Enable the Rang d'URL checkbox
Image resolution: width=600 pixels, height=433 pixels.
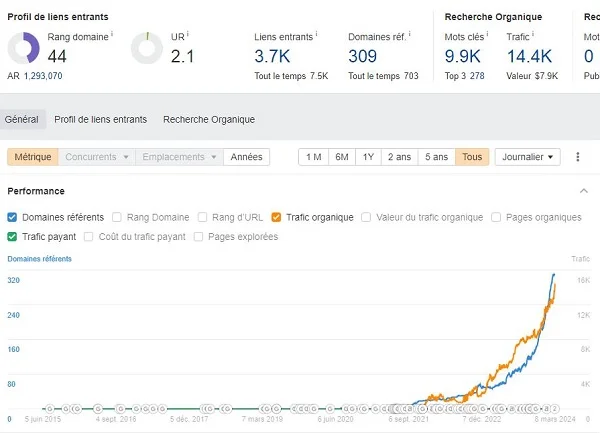pyautogui.click(x=202, y=217)
